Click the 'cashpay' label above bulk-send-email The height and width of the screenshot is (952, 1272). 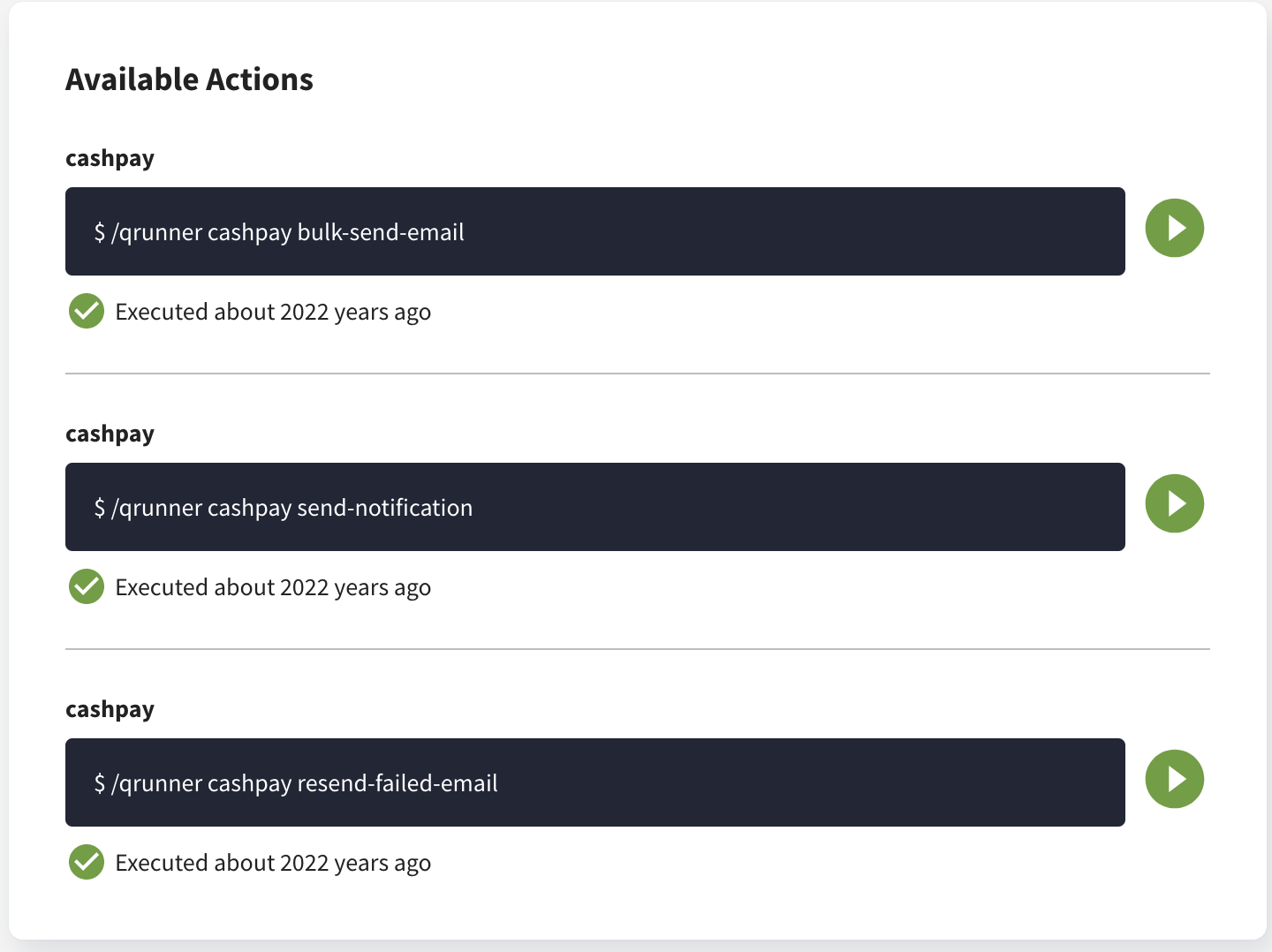pyautogui.click(x=110, y=158)
